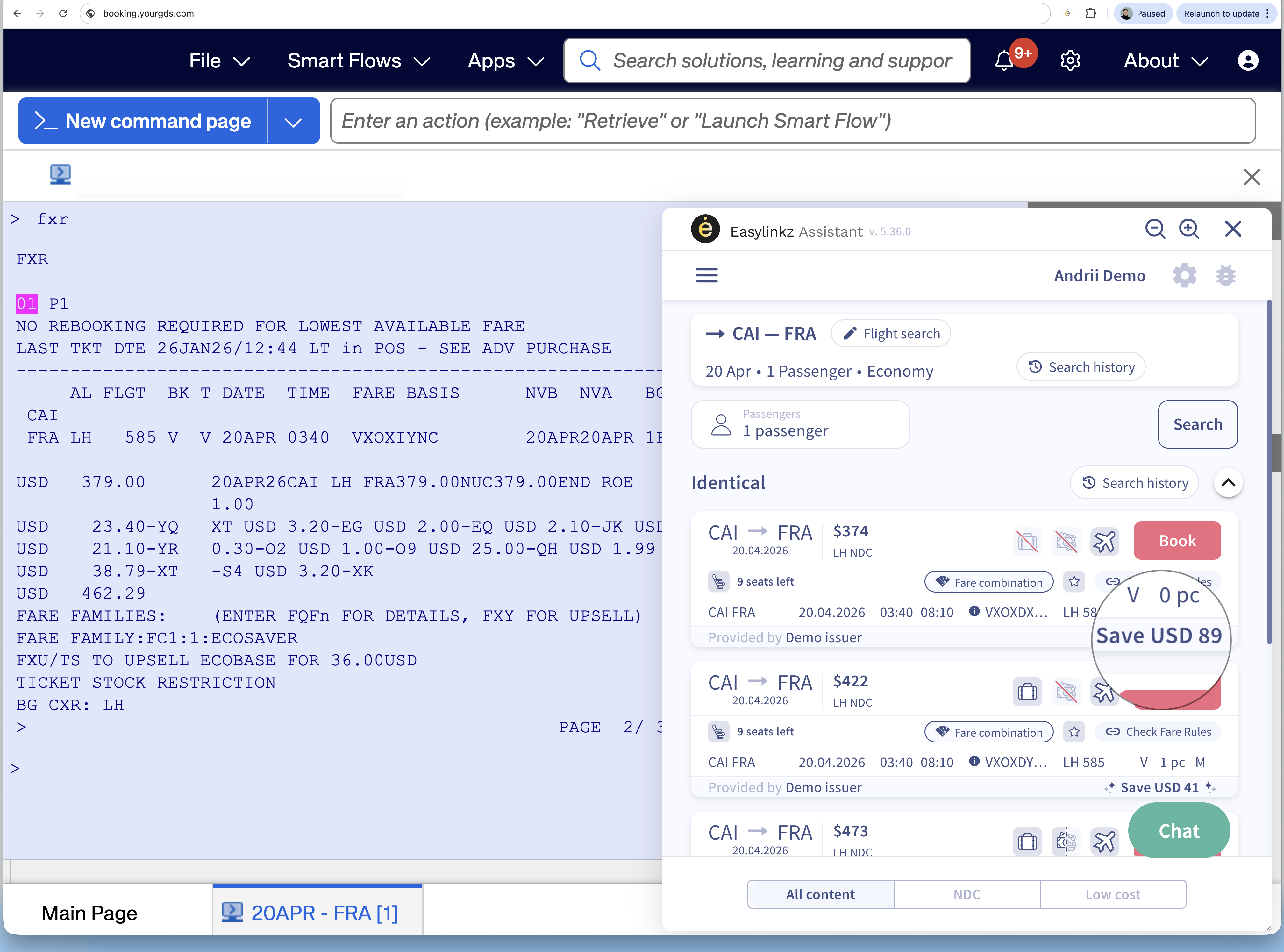Screen dimensions: 1284x952
Task: Click the bug report icon beside Andrii Demo
Action: pyautogui.click(x=1225, y=275)
